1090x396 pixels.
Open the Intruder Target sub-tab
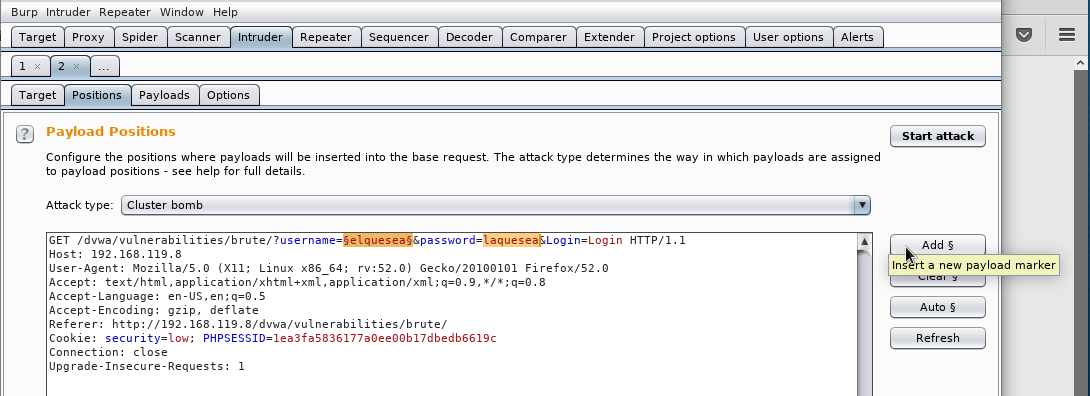(38, 95)
